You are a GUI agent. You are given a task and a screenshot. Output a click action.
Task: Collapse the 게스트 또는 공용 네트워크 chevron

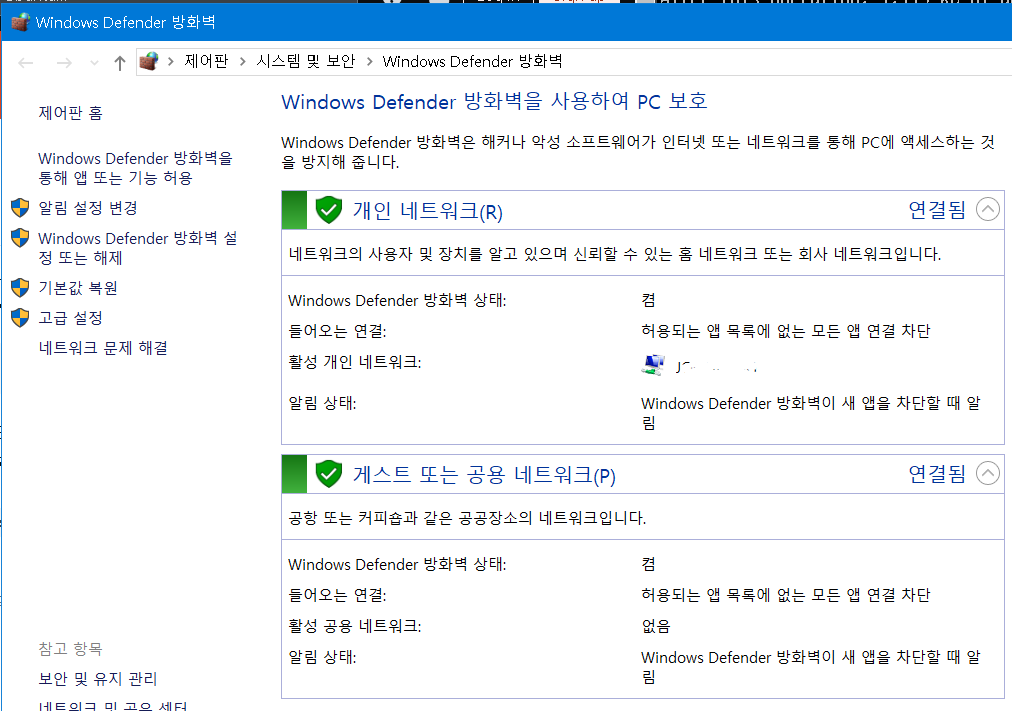[x=987, y=474]
